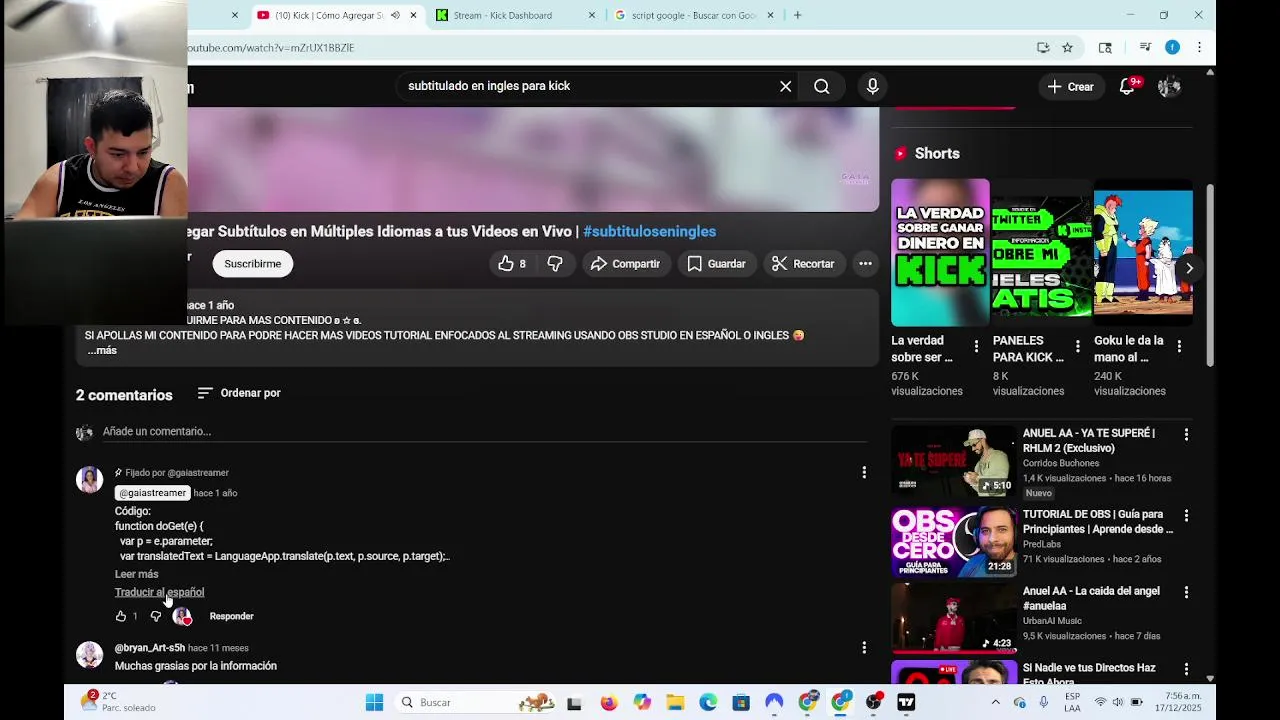
Task: Like the video with thumbs up
Action: tap(512, 264)
